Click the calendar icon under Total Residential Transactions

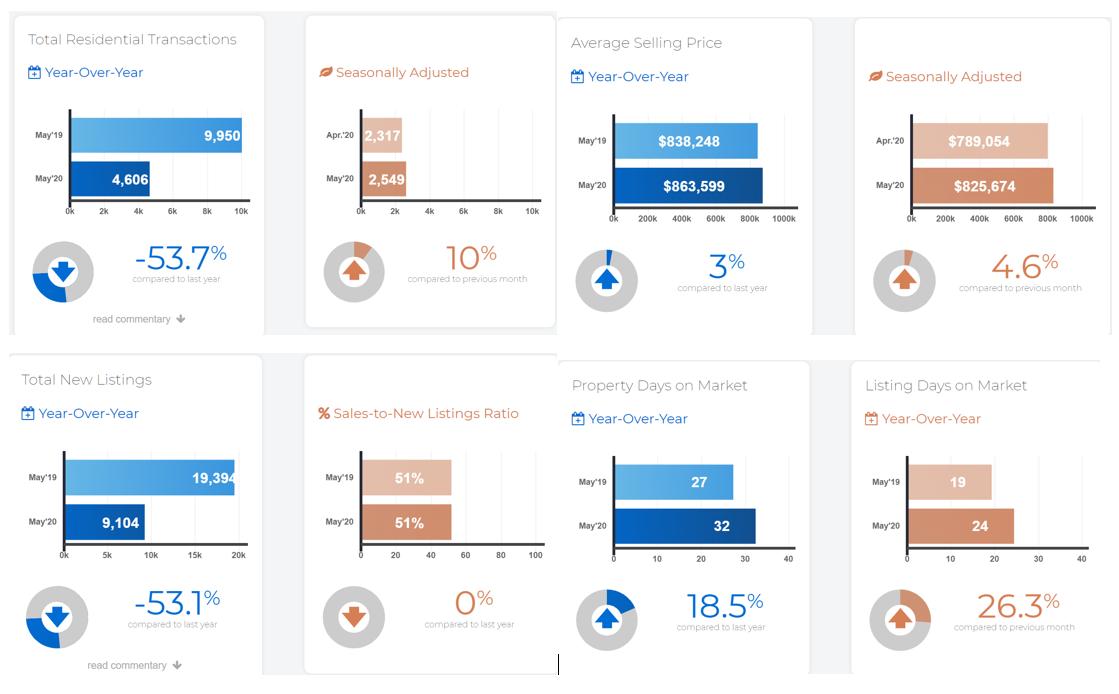coord(35,73)
